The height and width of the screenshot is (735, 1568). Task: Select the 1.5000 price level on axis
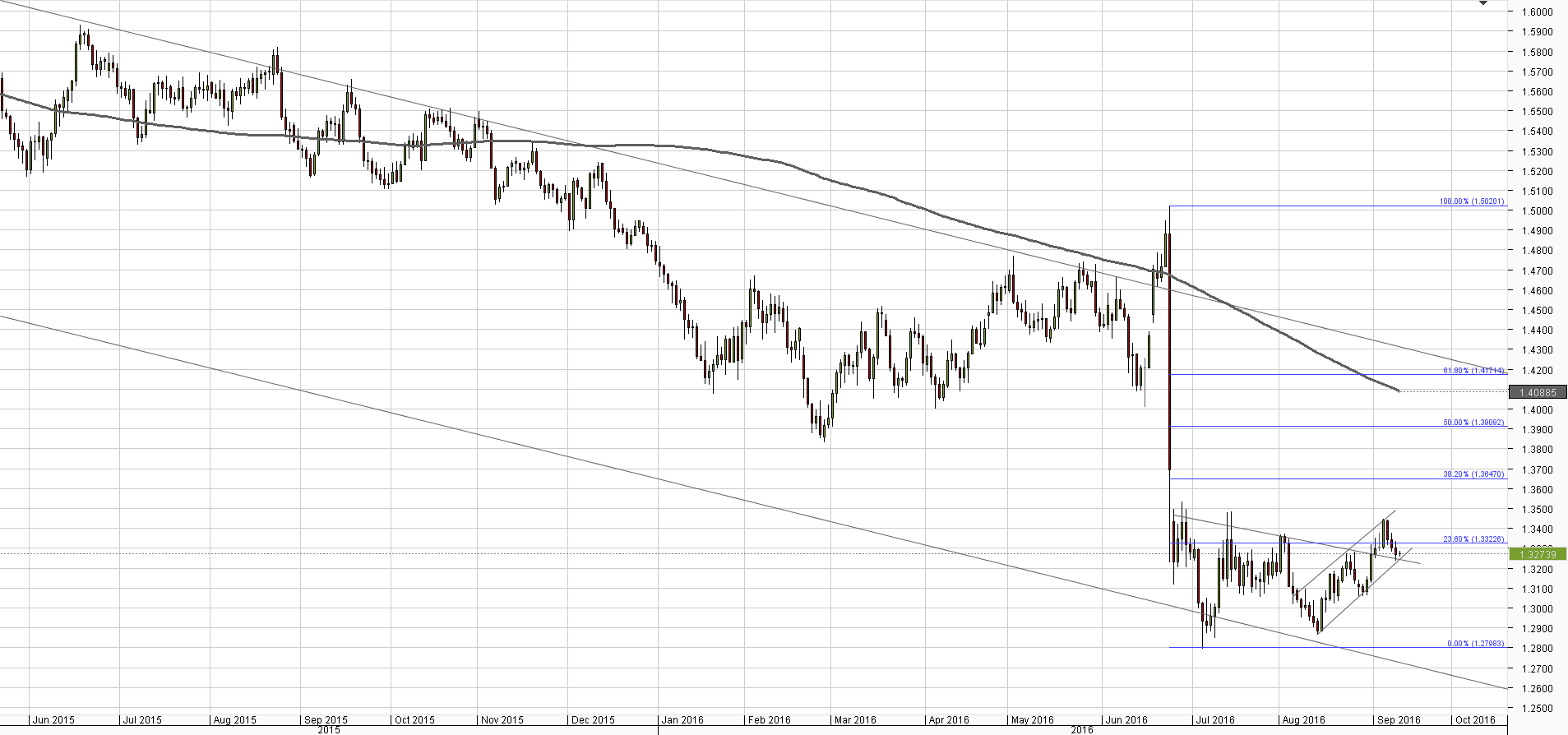click(1537, 211)
